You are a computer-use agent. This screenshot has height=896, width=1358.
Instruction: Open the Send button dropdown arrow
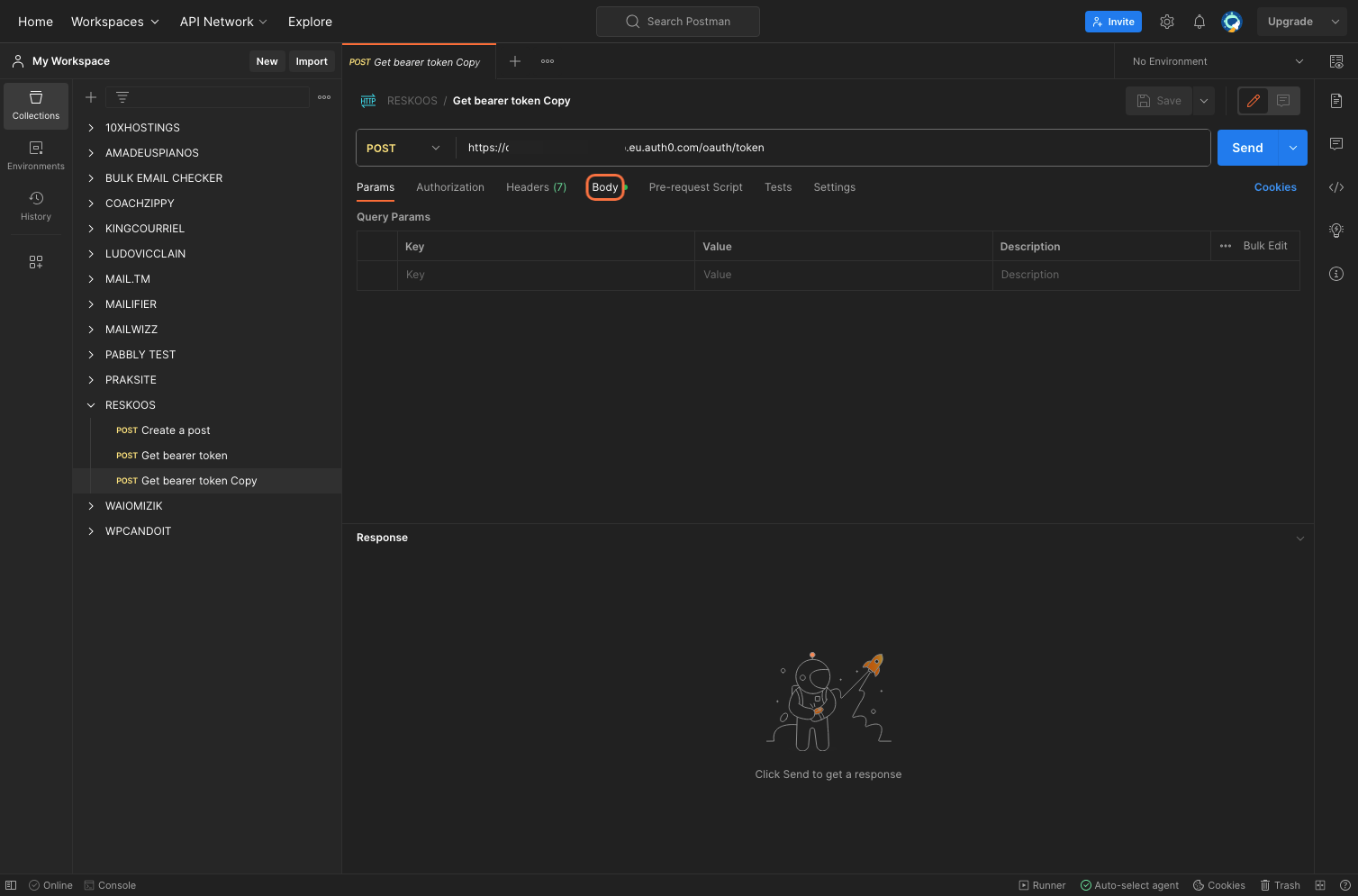pyautogui.click(x=1293, y=148)
